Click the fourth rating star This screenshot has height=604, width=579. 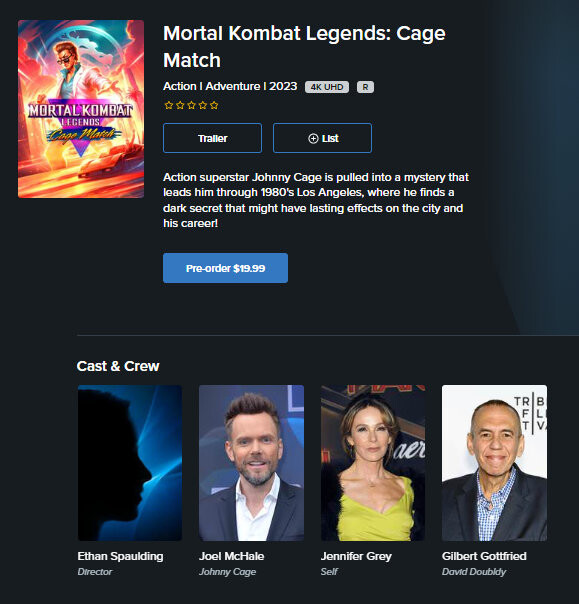pos(203,105)
